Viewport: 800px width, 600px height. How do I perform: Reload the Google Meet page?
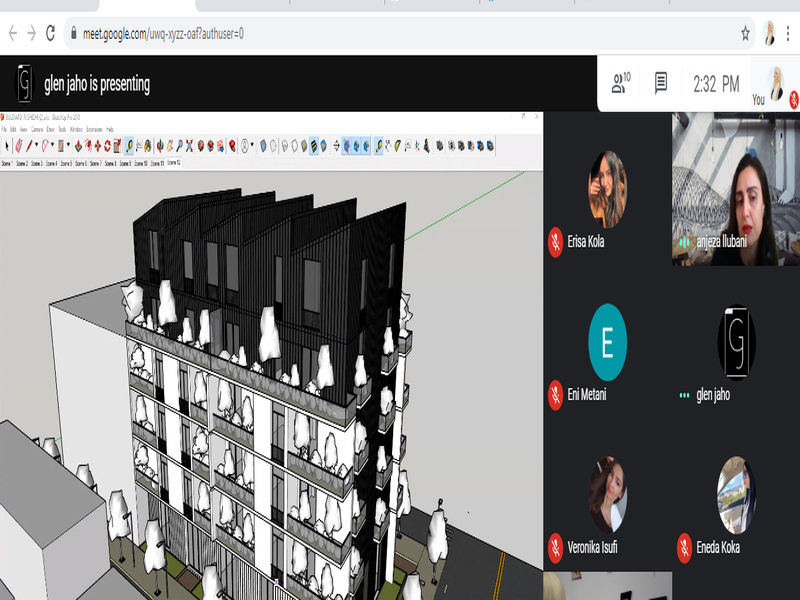point(53,33)
